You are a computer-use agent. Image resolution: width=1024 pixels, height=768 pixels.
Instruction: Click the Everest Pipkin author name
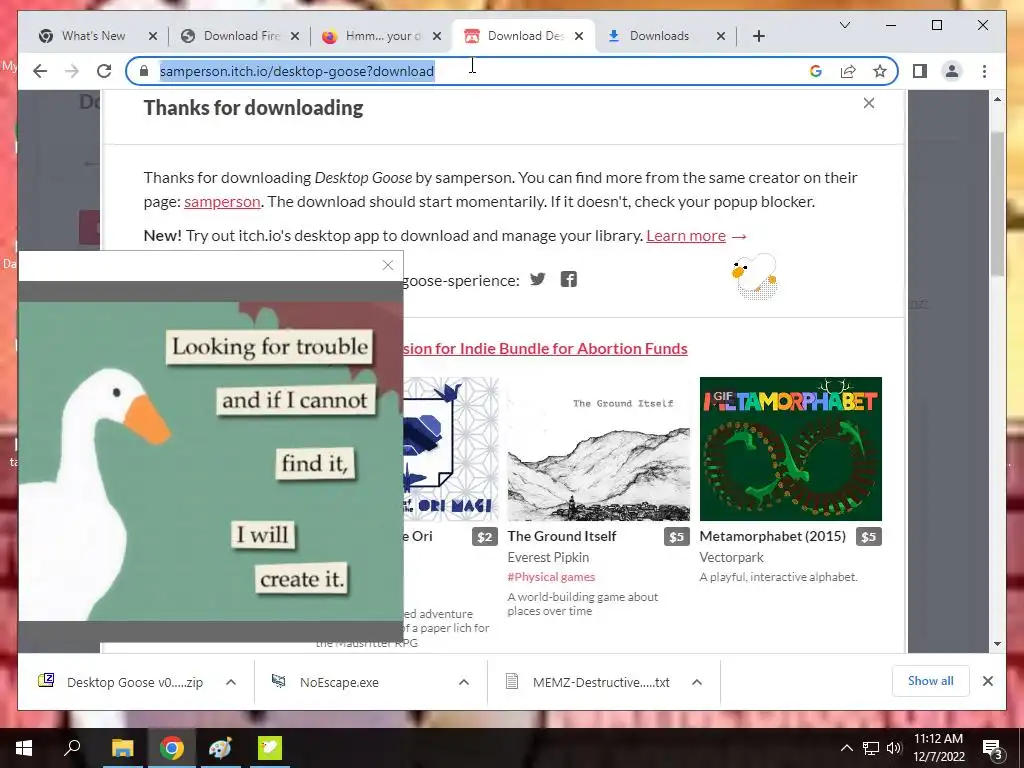pos(548,557)
